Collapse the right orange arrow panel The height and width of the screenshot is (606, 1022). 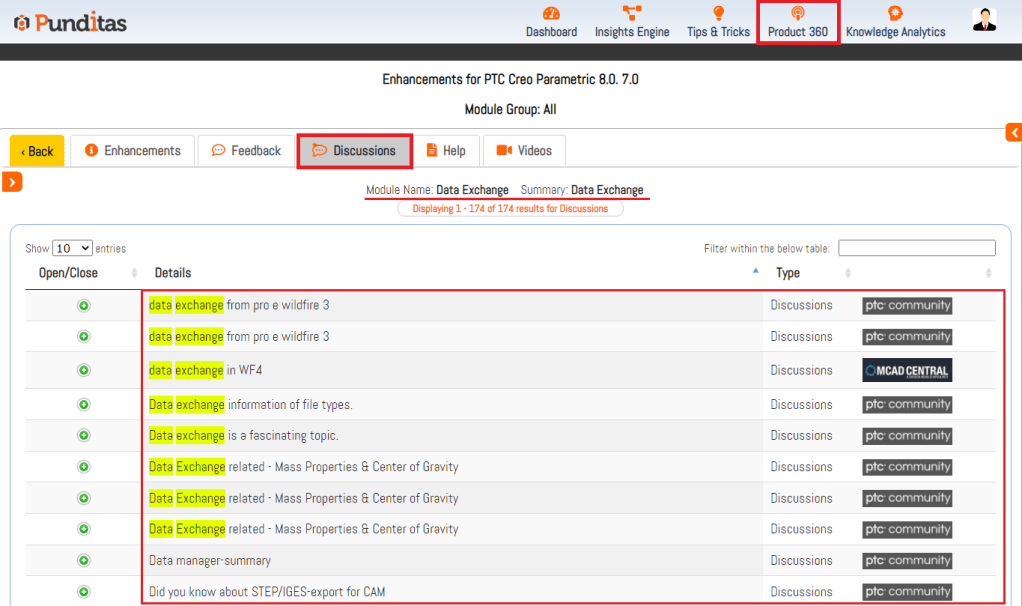pos(1014,132)
